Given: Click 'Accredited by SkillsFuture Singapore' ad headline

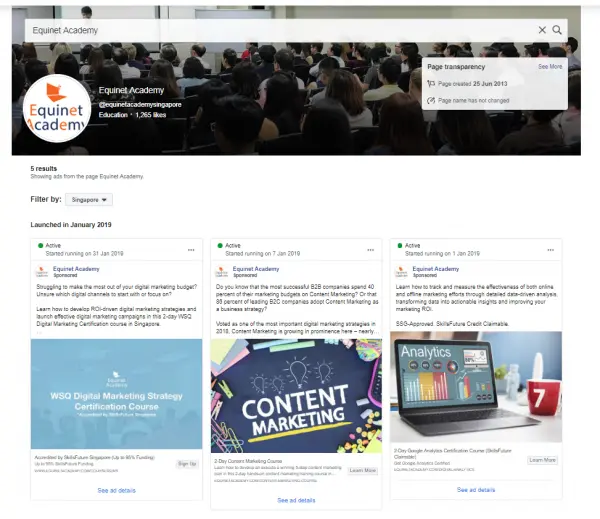Looking at the screenshot, I should (x=95, y=457).
